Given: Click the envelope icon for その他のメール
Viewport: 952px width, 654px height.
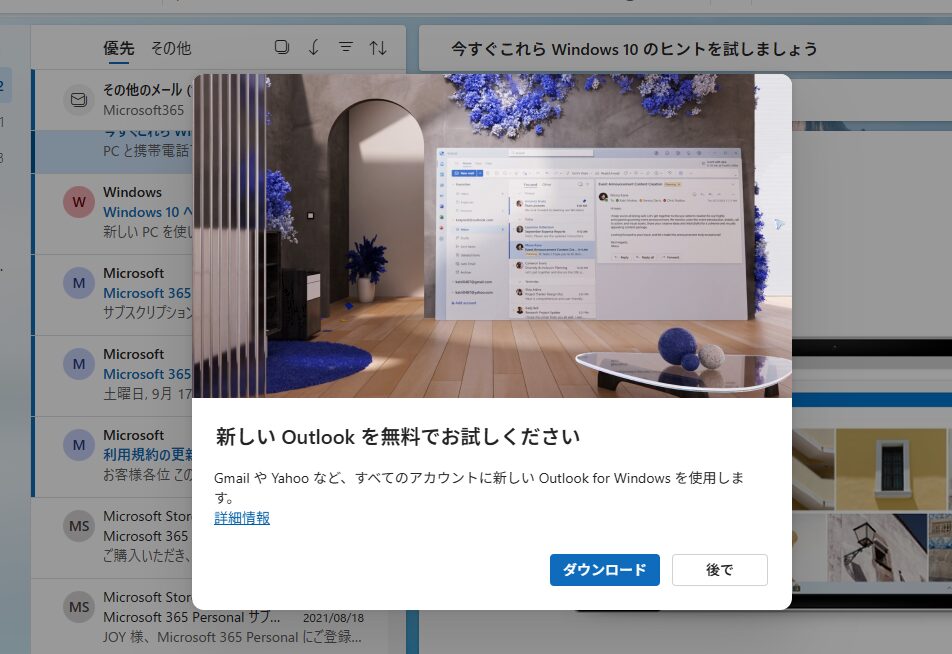Looking at the screenshot, I should tap(78, 100).
